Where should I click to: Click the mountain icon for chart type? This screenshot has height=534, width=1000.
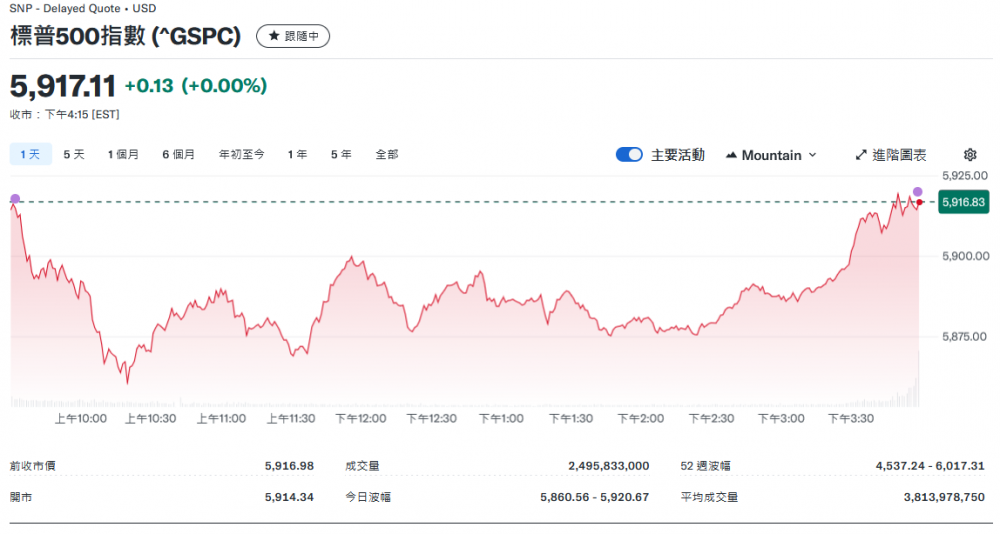731,155
